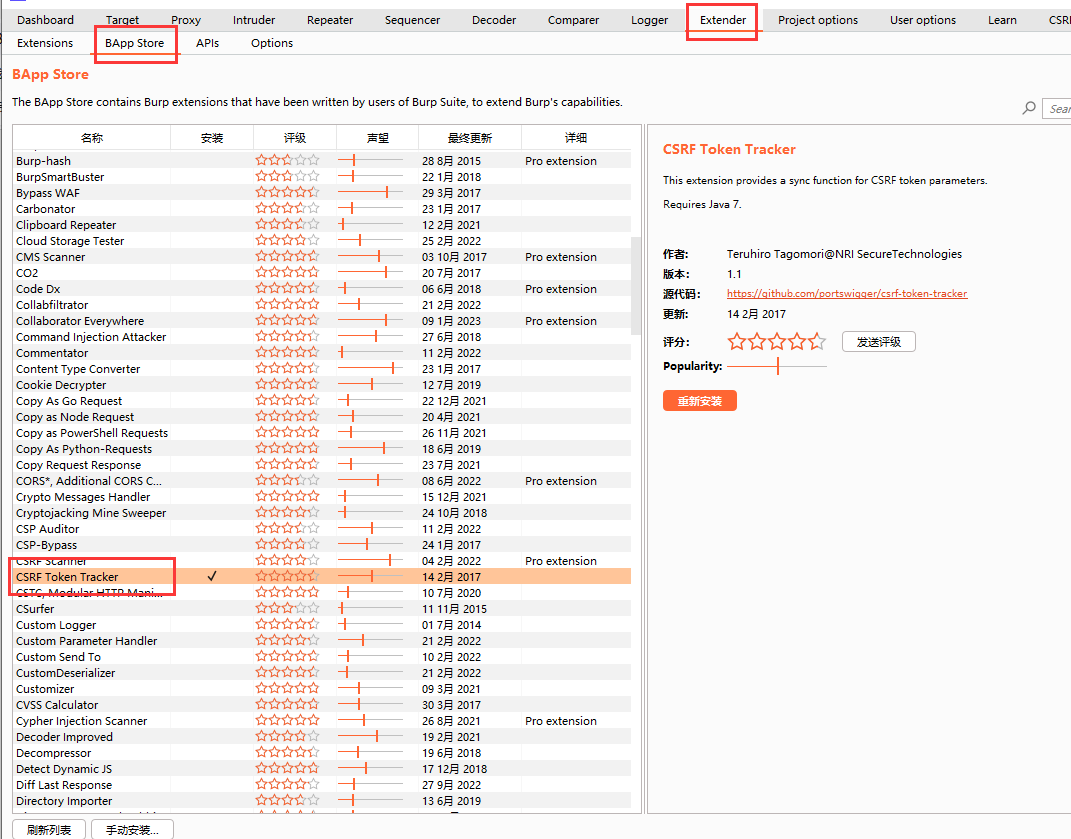Open the Decoder tab

coord(494,20)
